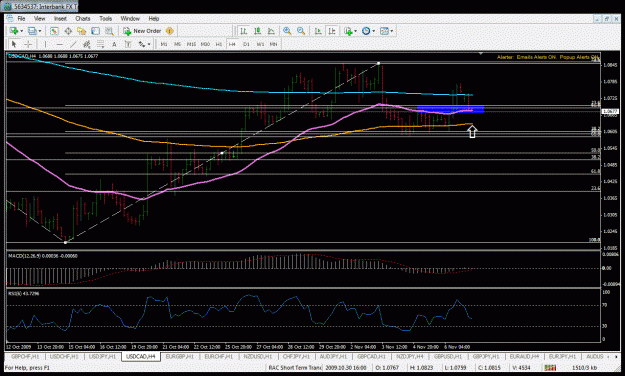This screenshot has height=376, width=625.
Task: Switch to the EURAUD,H4 chart tab
Action: click(x=524, y=356)
